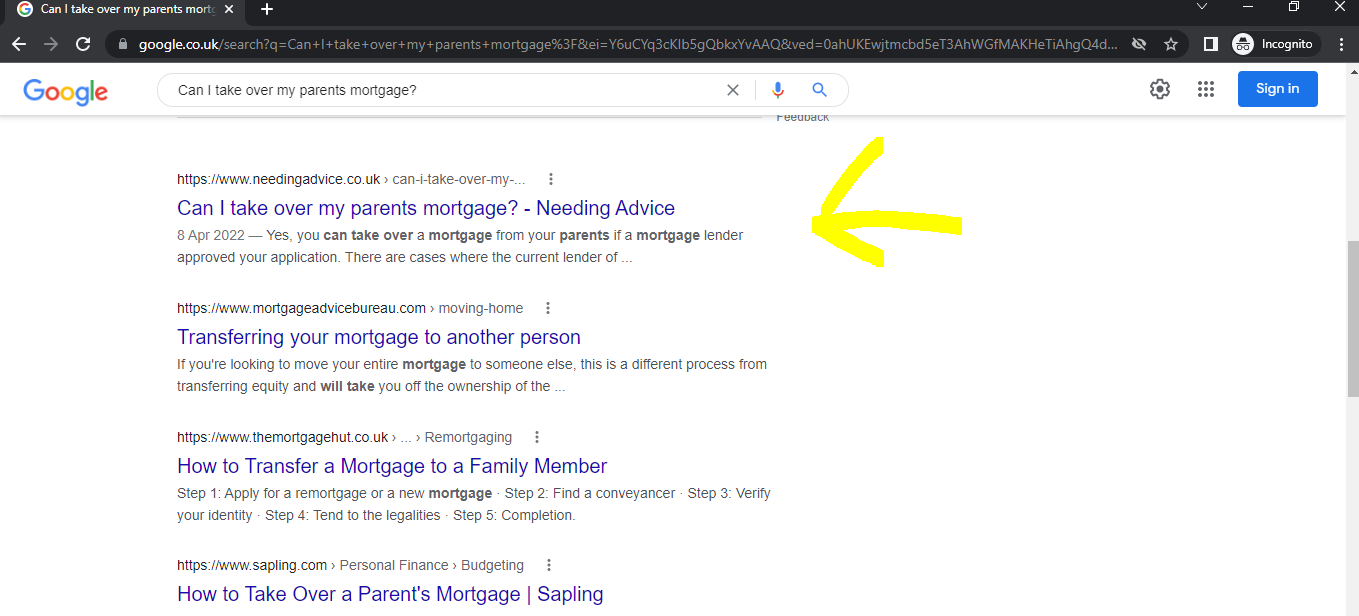Reload the page with refresh icon
Image resolution: width=1359 pixels, height=616 pixels.
(83, 44)
